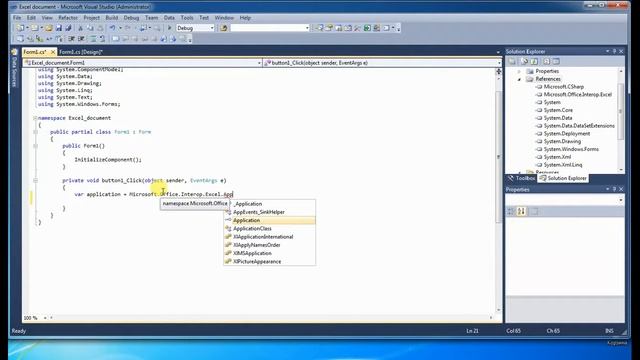Select Microsoft.Office.Interop.Excel reference

tap(578, 95)
